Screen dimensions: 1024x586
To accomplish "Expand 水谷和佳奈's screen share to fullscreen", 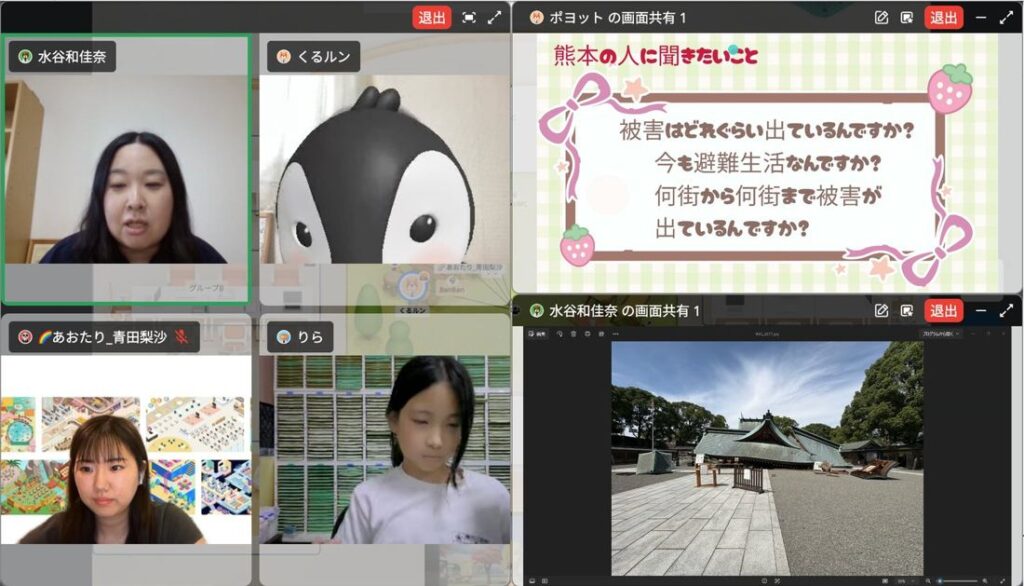I will (x=1006, y=311).
